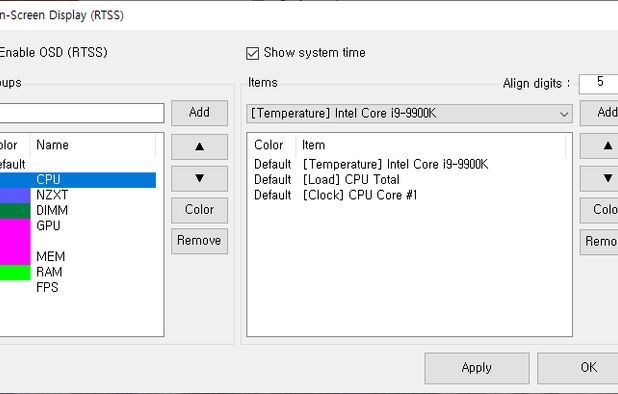Screen dimensions: 618x394
Task: Click the OK button
Action: point(578,368)
